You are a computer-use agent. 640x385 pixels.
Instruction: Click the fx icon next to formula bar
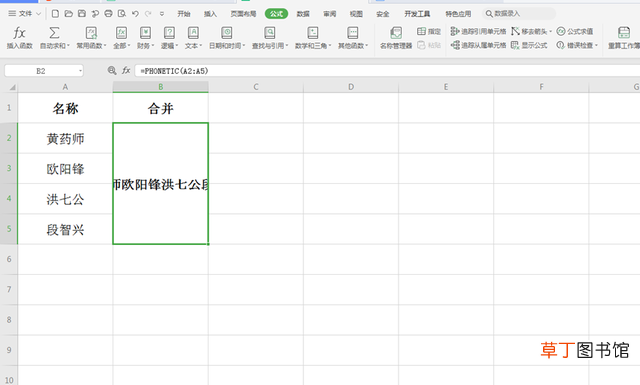126,71
